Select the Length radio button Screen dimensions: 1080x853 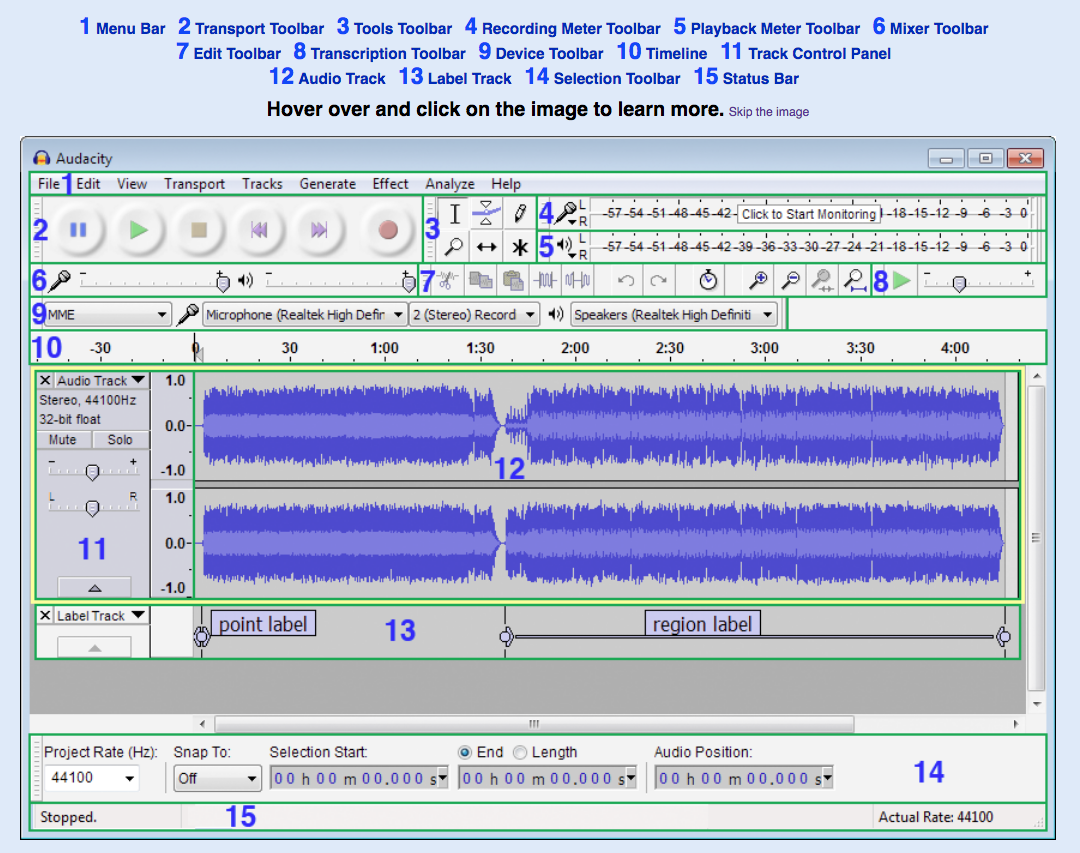pos(520,752)
